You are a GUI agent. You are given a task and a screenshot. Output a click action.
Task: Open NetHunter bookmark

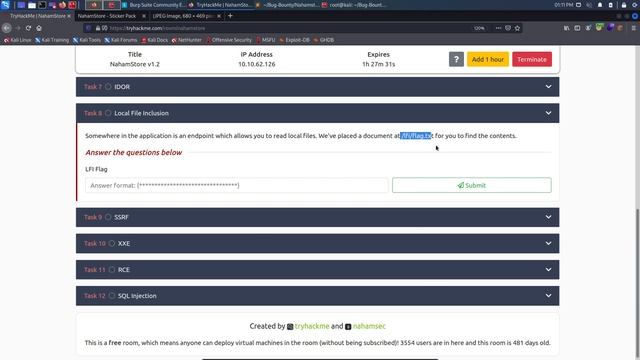click(x=187, y=40)
